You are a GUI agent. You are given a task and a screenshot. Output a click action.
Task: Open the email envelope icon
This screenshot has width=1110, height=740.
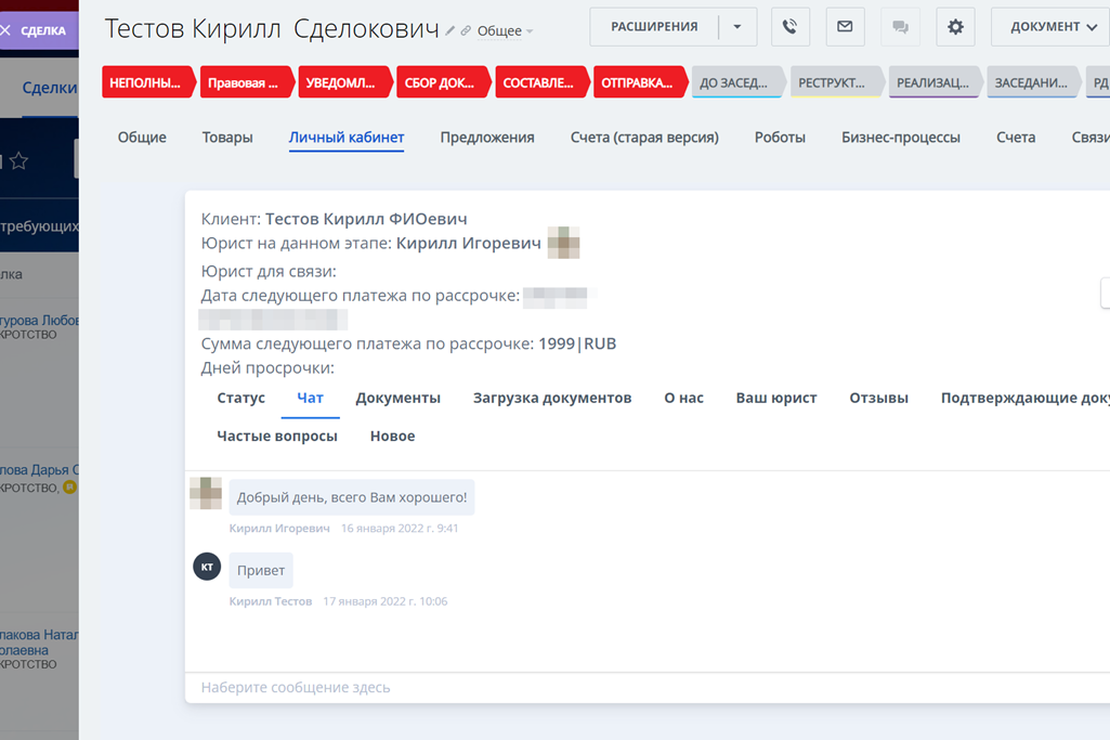(x=845, y=27)
